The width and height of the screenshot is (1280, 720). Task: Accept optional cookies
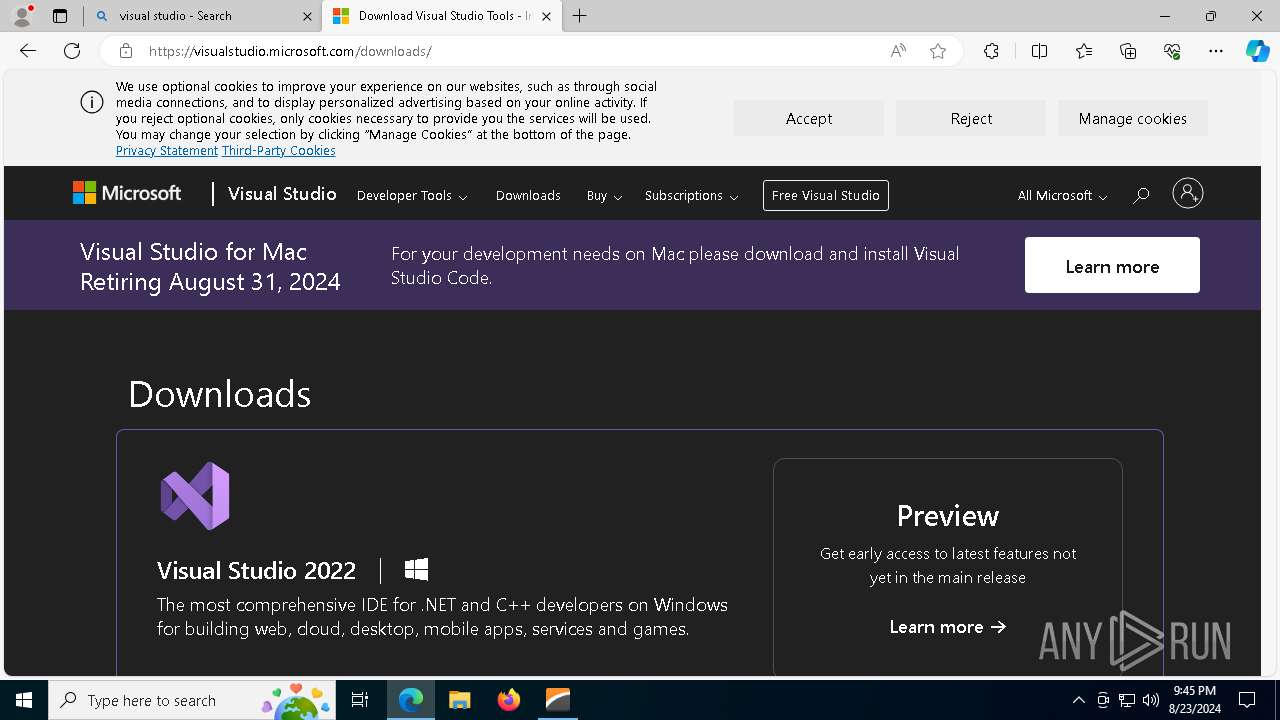click(x=808, y=118)
